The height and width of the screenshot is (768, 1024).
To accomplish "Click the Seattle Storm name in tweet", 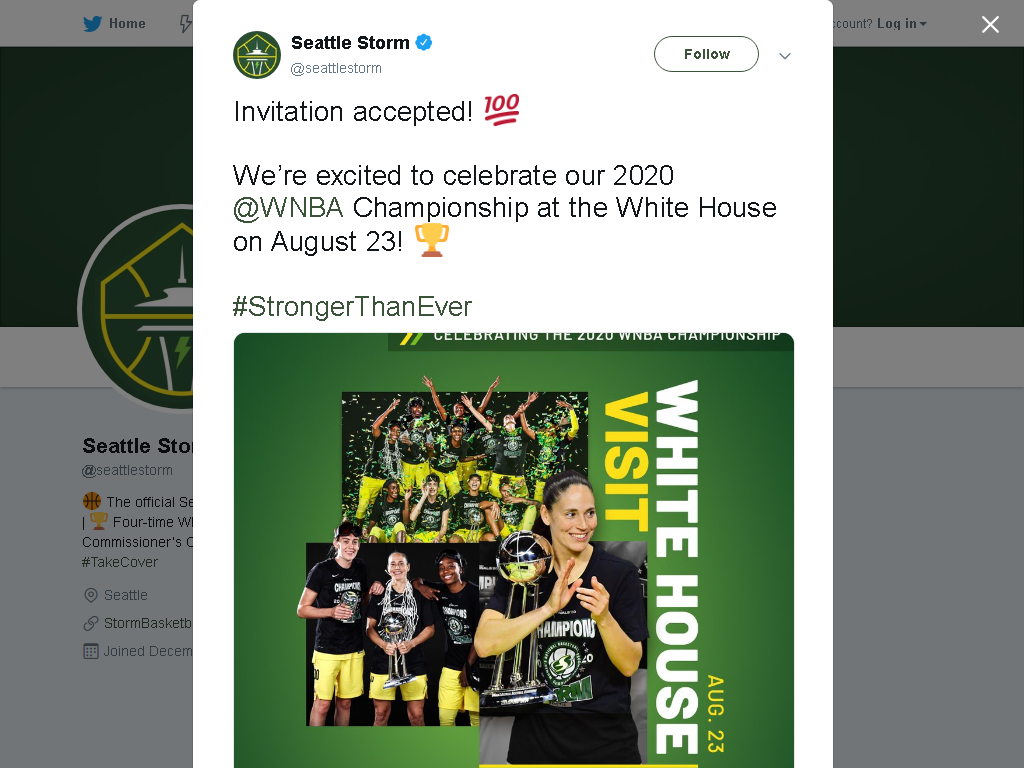I will point(350,42).
